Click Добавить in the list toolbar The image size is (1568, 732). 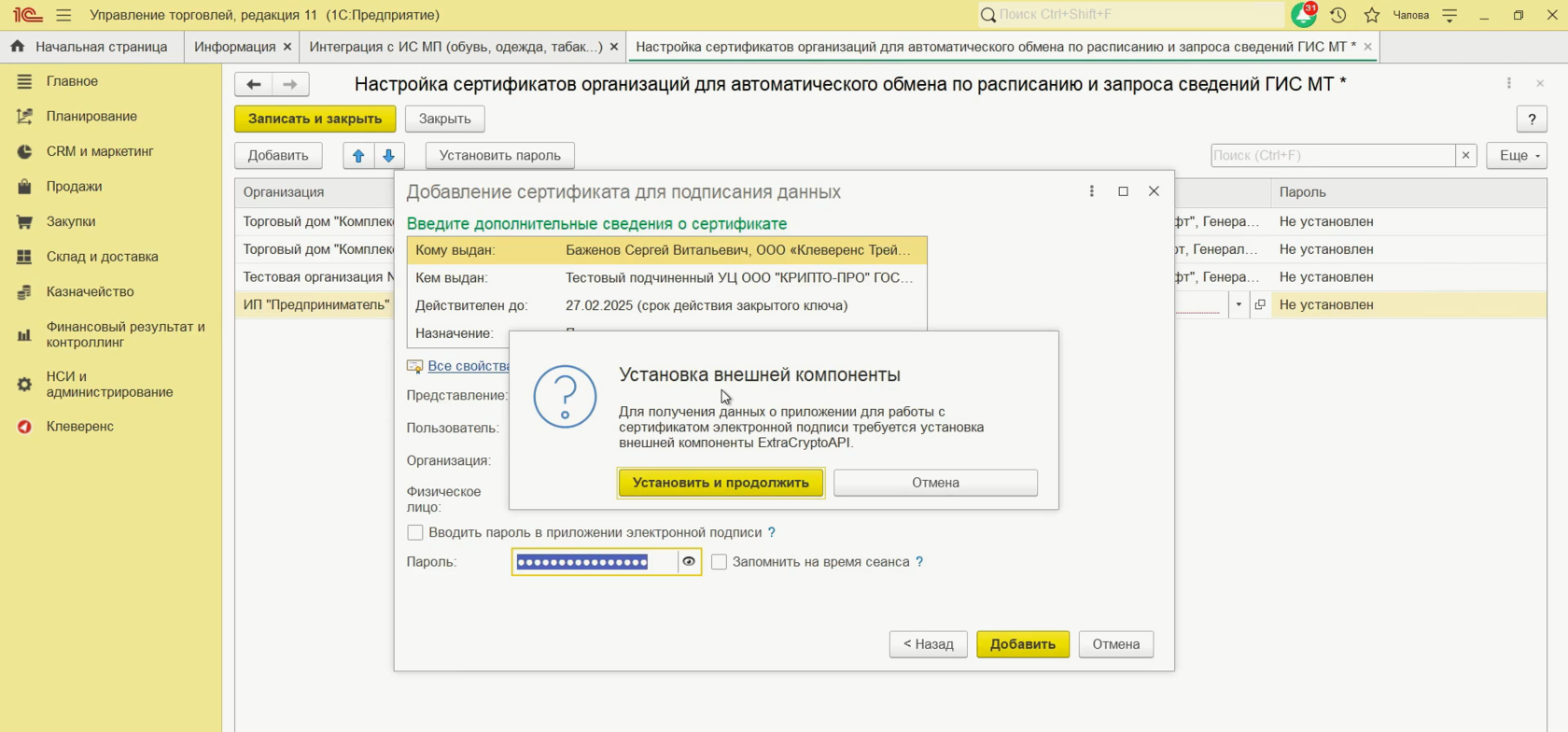pos(278,156)
